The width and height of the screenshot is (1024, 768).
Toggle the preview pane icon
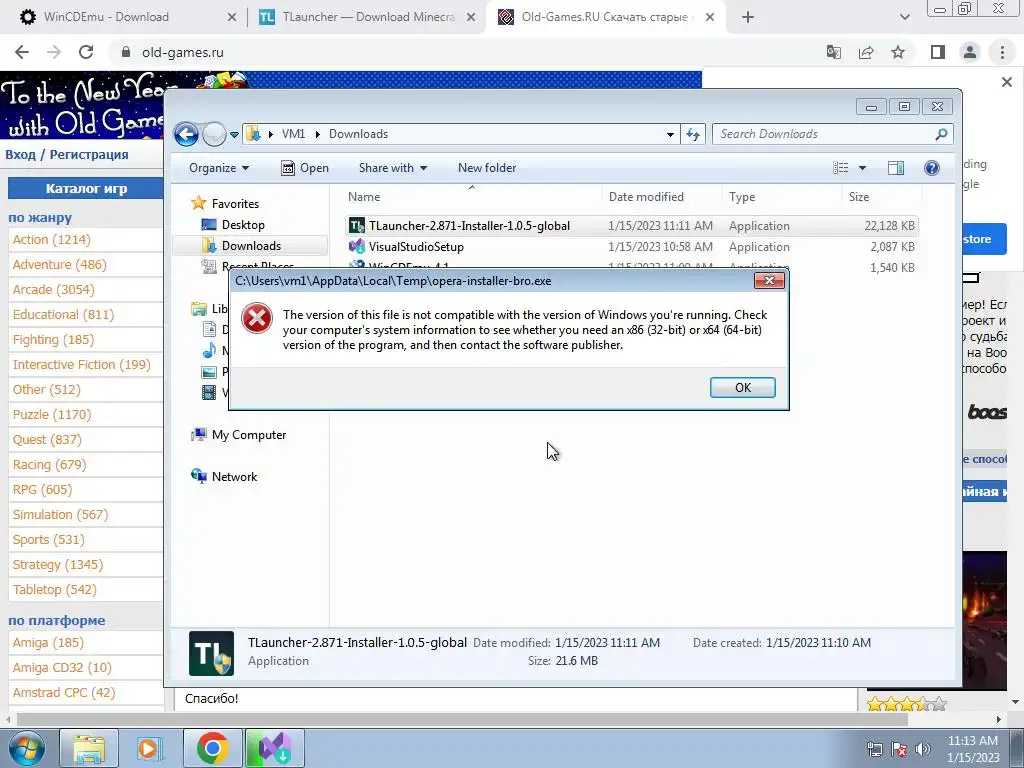point(896,168)
